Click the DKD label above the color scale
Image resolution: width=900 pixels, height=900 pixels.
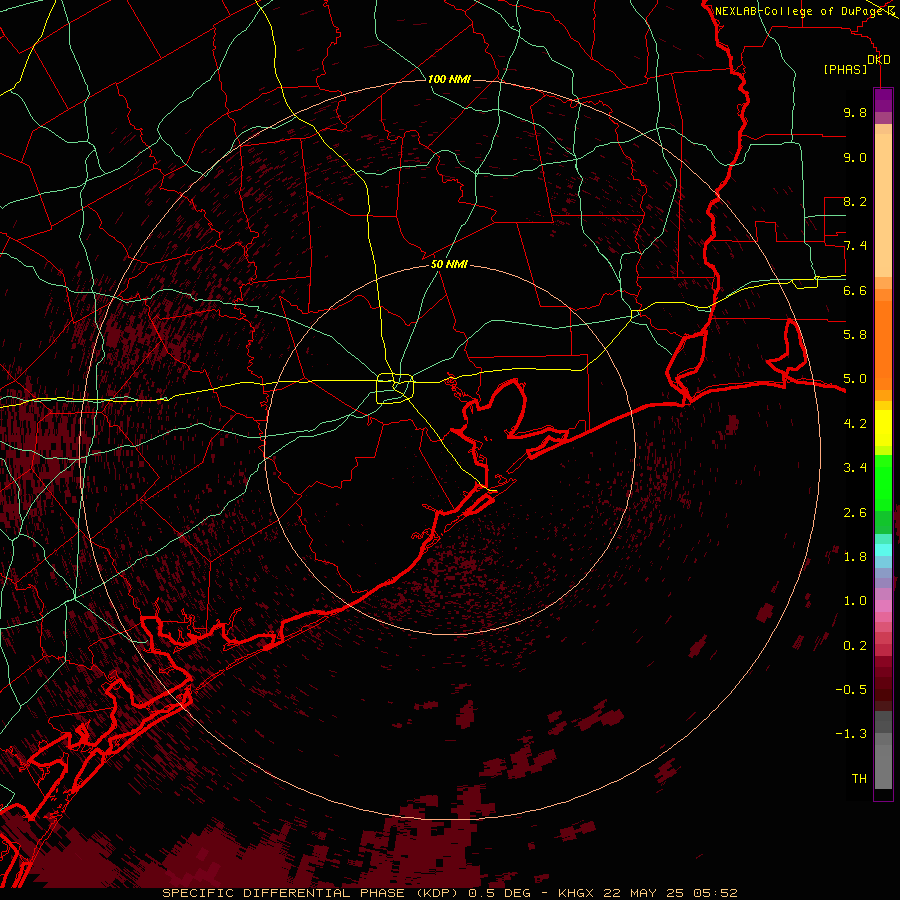[878, 60]
